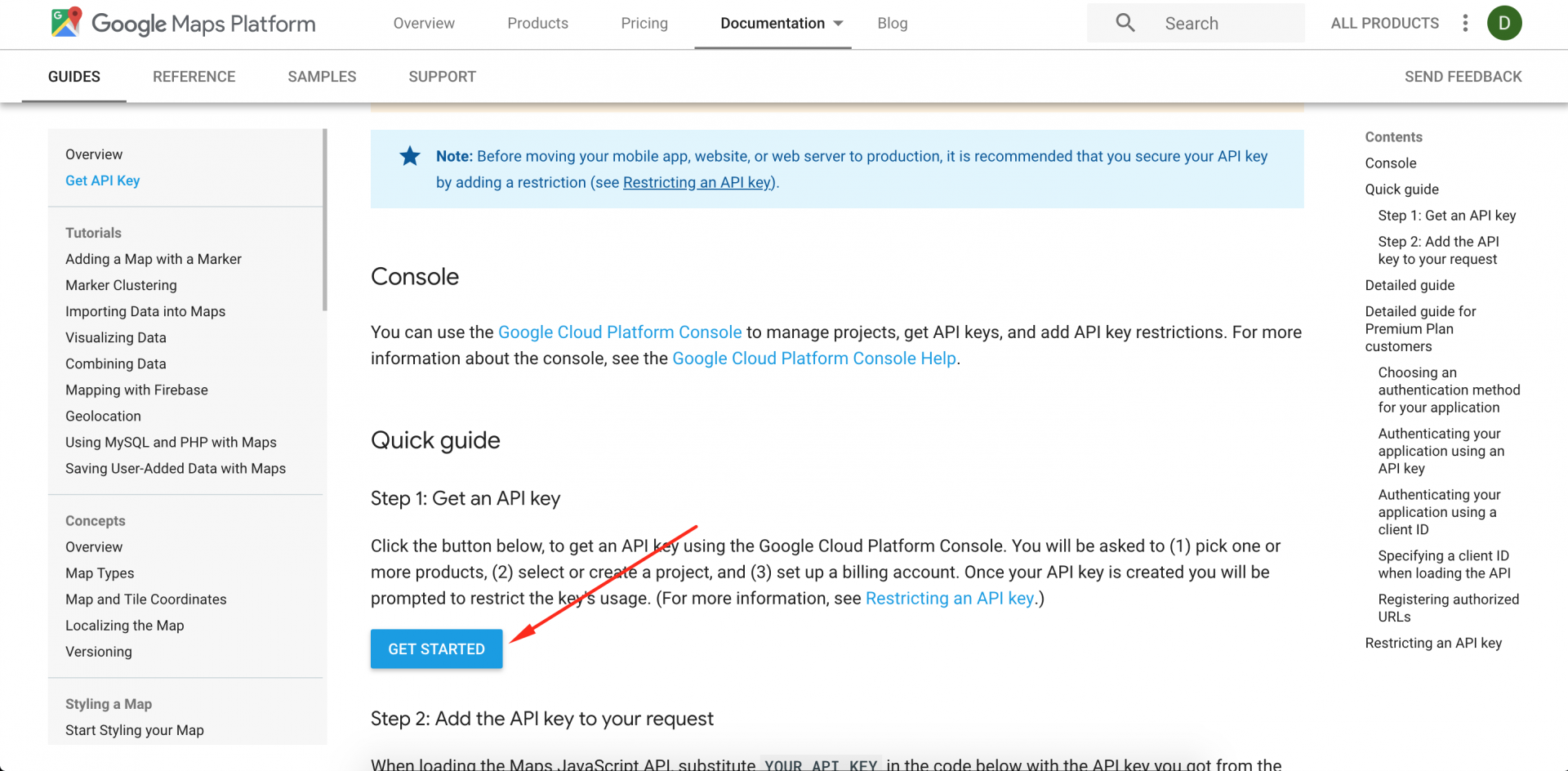
Task: Open Start Styling your Map page
Action: pos(135,729)
